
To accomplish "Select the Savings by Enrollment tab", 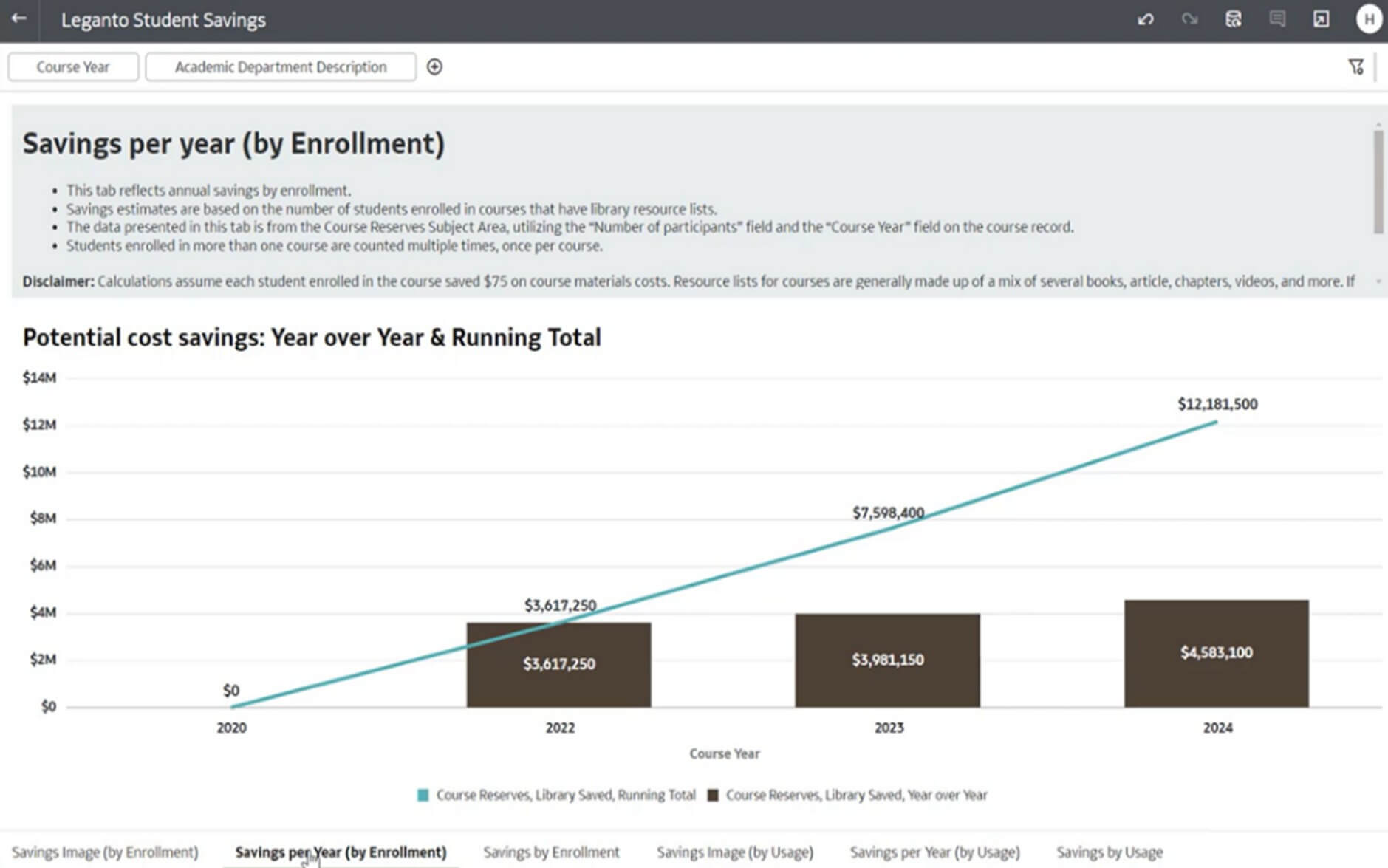I will pyautogui.click(x=551, y=852).
